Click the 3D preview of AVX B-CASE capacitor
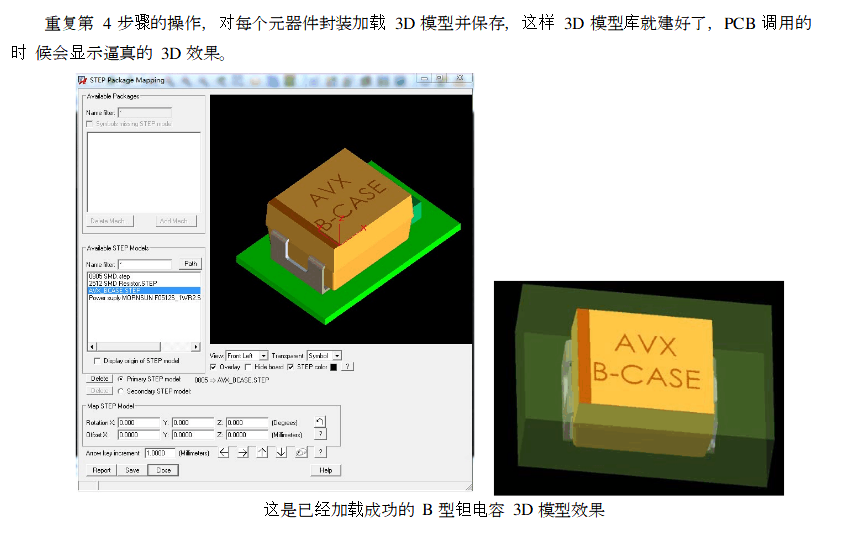The width and height of the screenshot is (857, 543). pos(341,219)
